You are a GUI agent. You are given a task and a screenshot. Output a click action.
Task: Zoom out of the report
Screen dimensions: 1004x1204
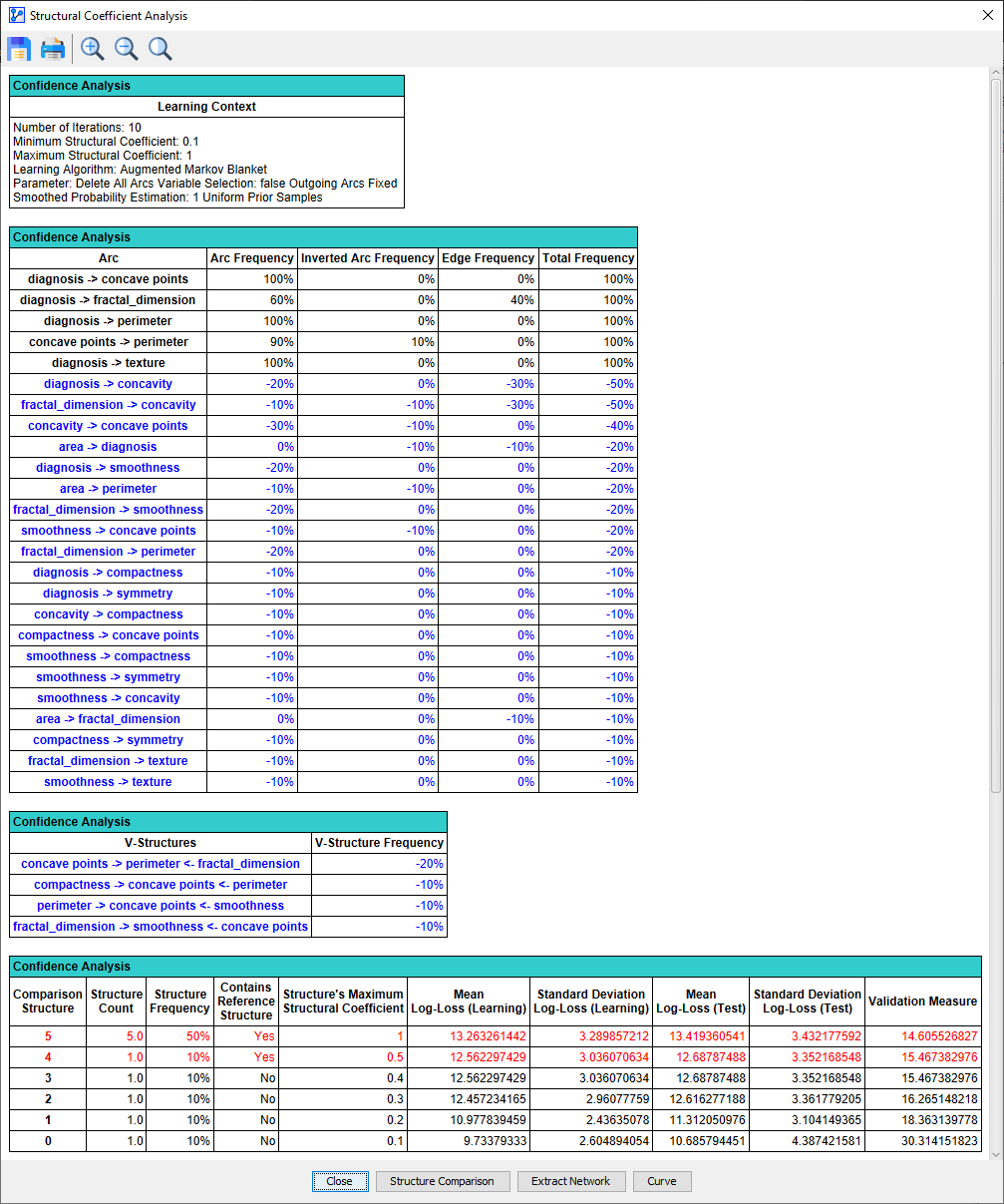[x=127, y=49]
